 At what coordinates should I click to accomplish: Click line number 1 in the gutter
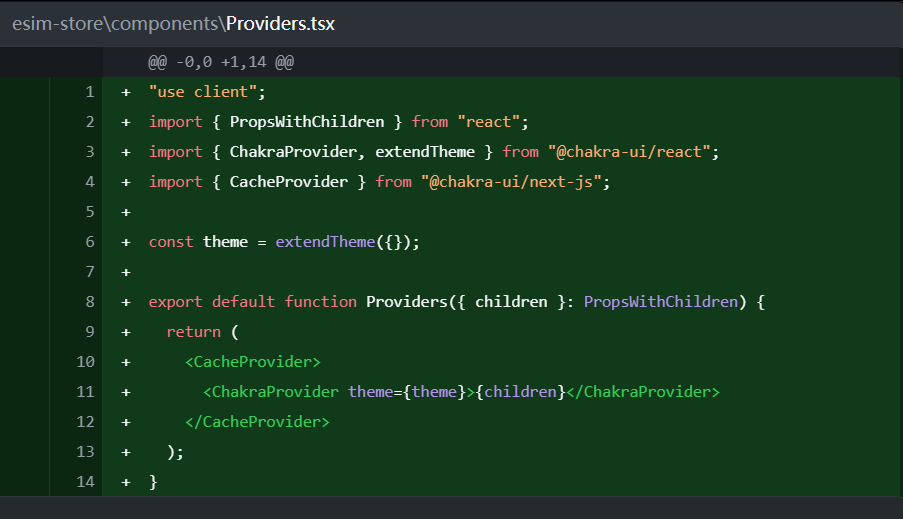click(89, 92)
